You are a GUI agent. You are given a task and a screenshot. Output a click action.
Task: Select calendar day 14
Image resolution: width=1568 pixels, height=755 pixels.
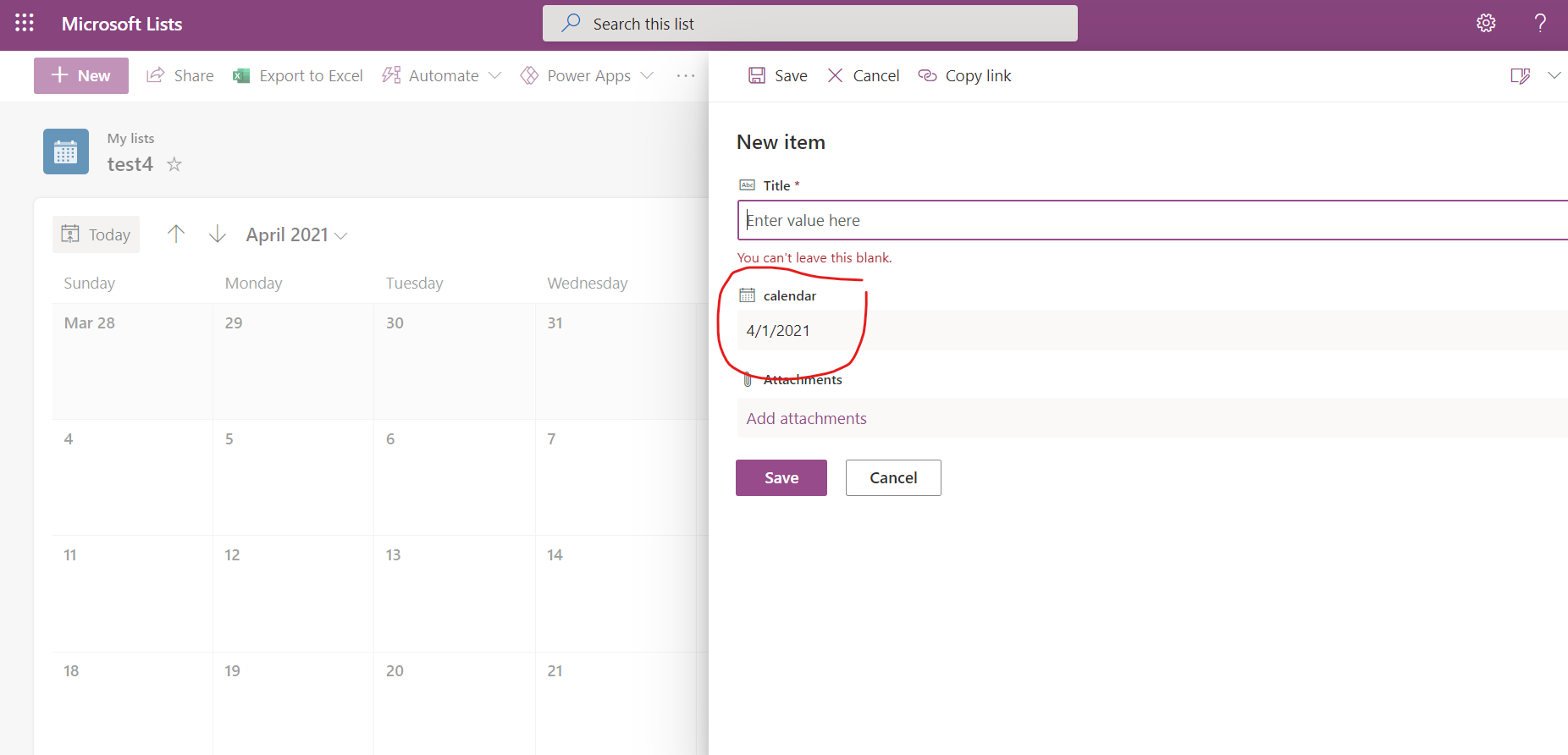[x=616, y=593]
